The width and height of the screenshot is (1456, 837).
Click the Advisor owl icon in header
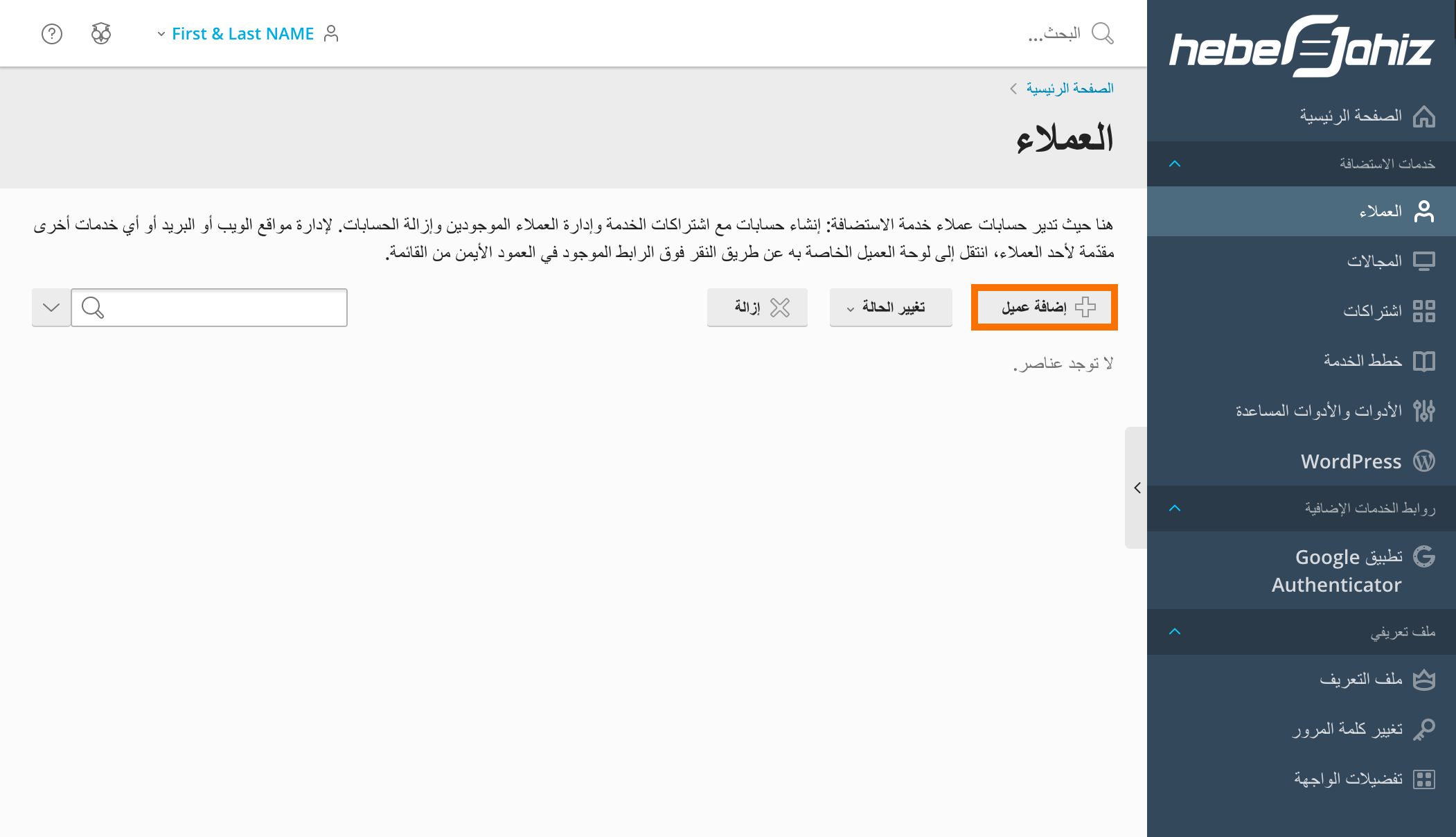[x=101, y=33]
